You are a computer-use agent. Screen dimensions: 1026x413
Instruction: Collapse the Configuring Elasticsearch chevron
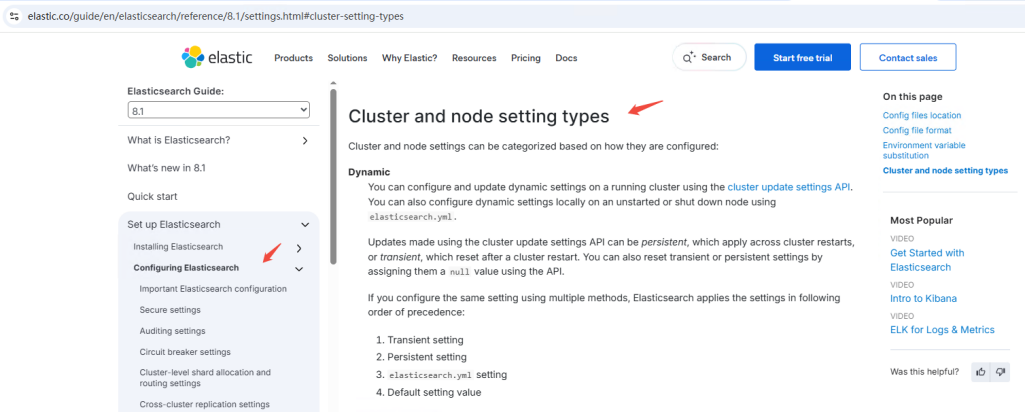[299, 268]
